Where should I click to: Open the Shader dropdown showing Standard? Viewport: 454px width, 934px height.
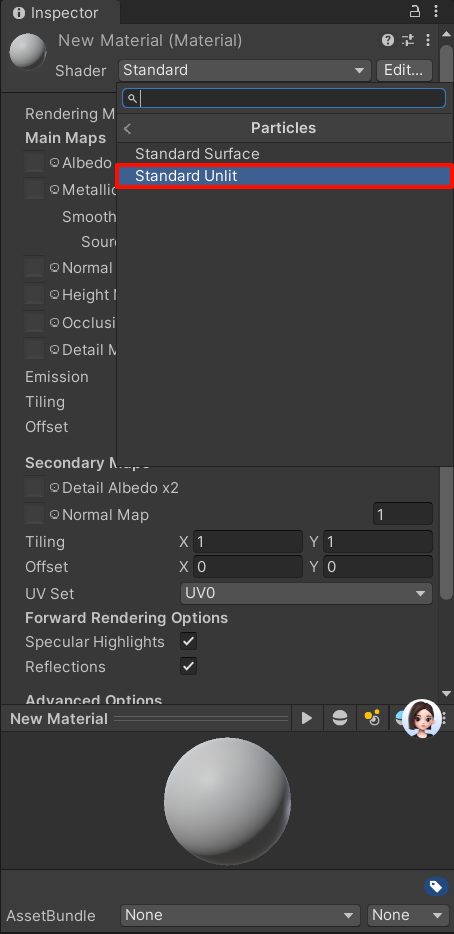(245, 70)
